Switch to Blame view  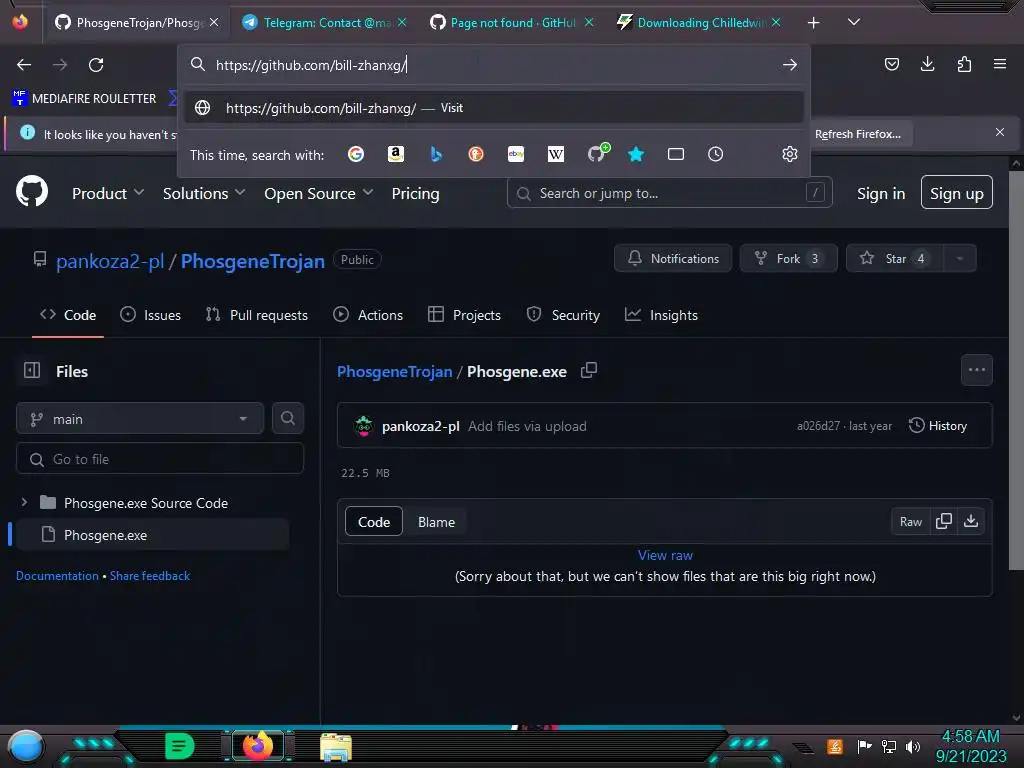point(436,522)
